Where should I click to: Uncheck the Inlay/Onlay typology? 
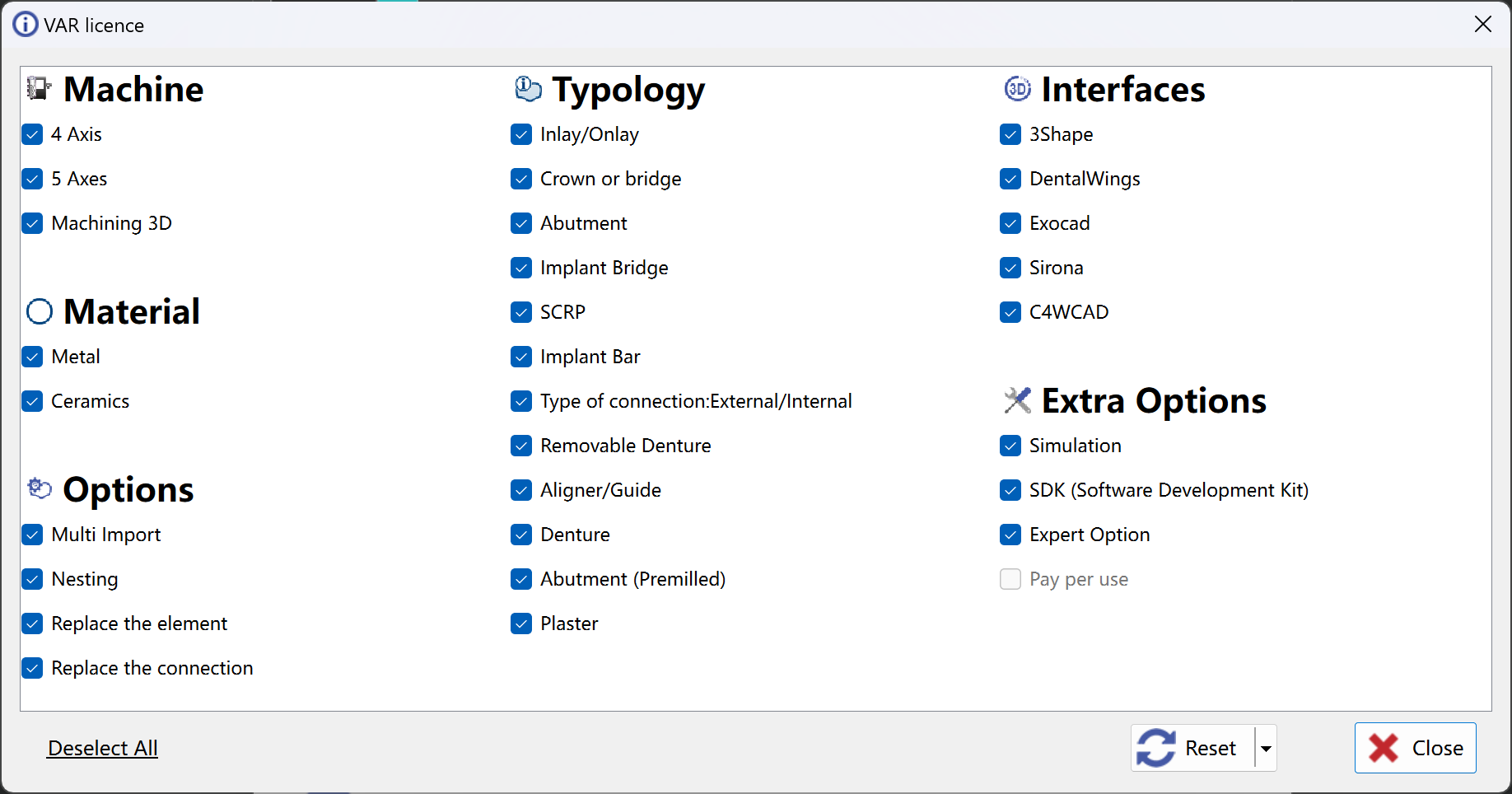click(x=521, y=134)
